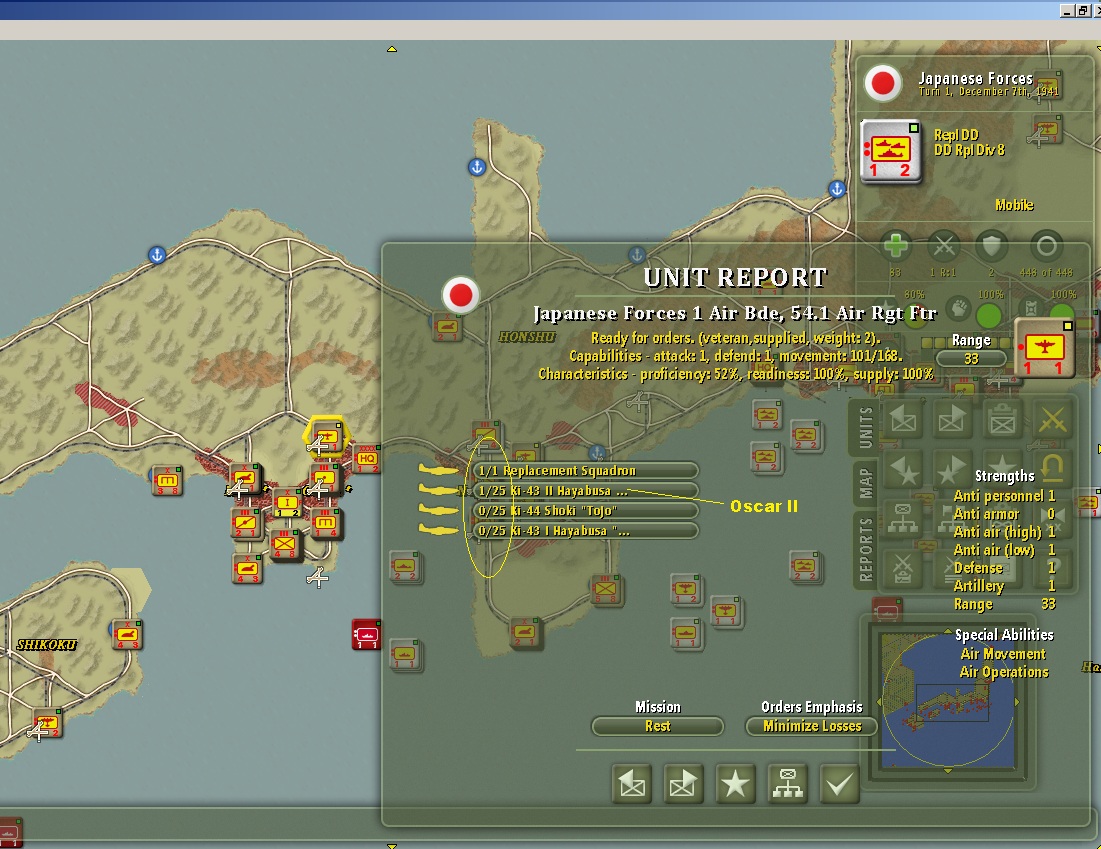Select the red enemy naval unit counter

pos(366,634)
